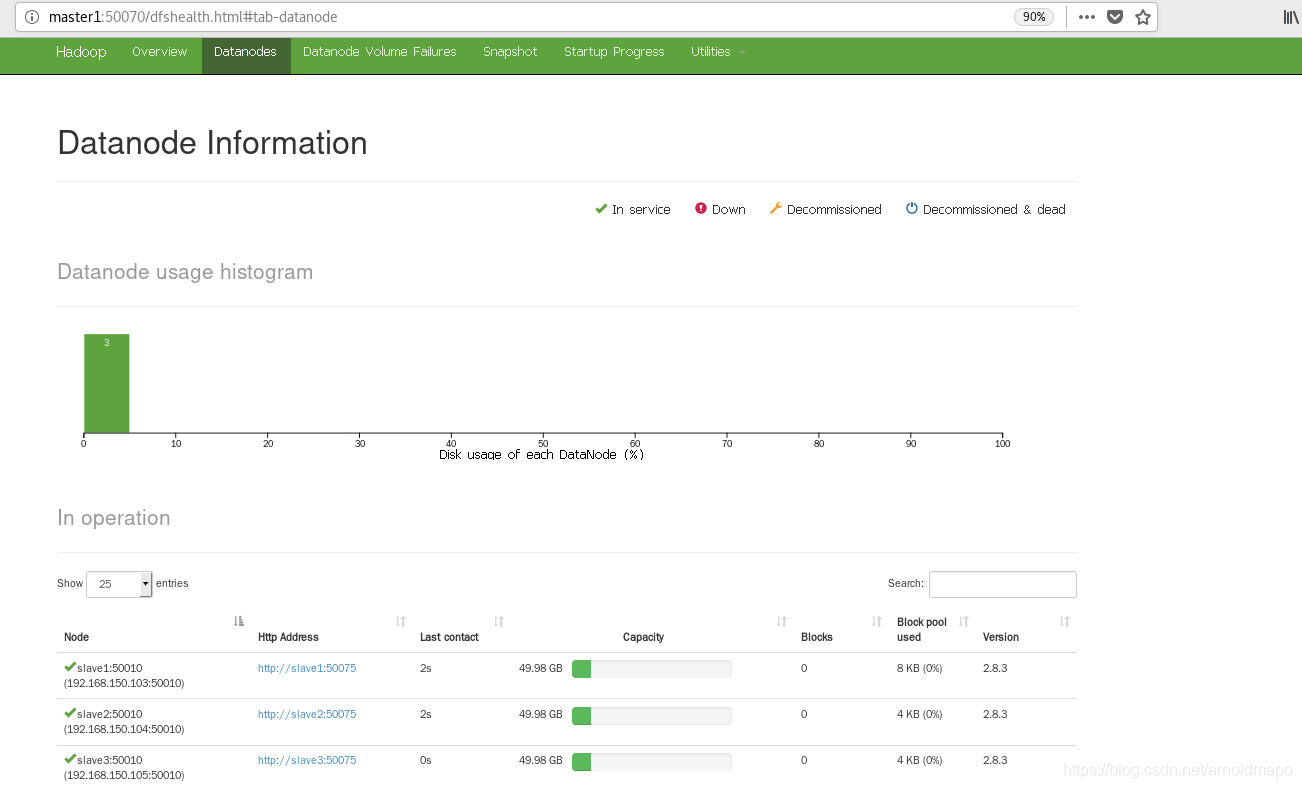Click the Search input field
The height and width of the screenshot is (788, 1302).
[1003, 584]
